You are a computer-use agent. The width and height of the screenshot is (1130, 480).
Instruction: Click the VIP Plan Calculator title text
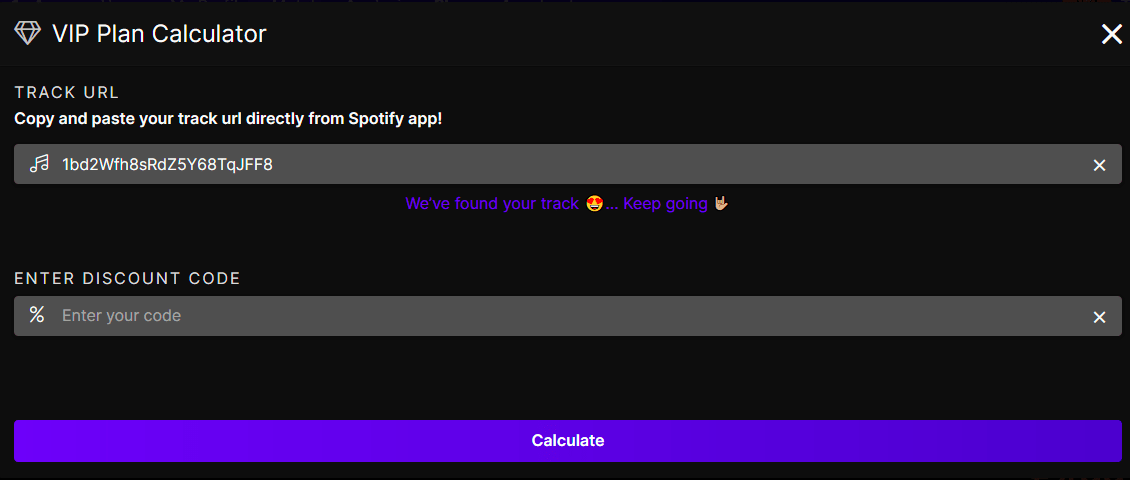pyautogui.click(x=159, y=33)
